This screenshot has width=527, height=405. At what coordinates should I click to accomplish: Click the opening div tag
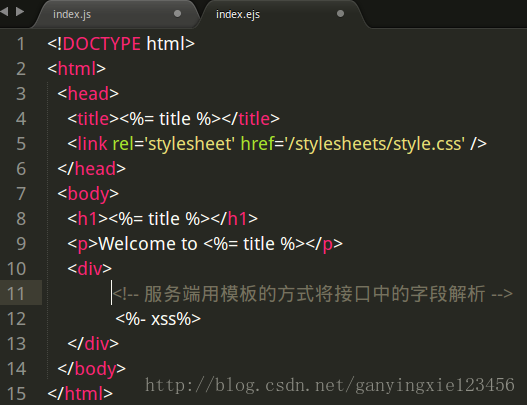90,269
